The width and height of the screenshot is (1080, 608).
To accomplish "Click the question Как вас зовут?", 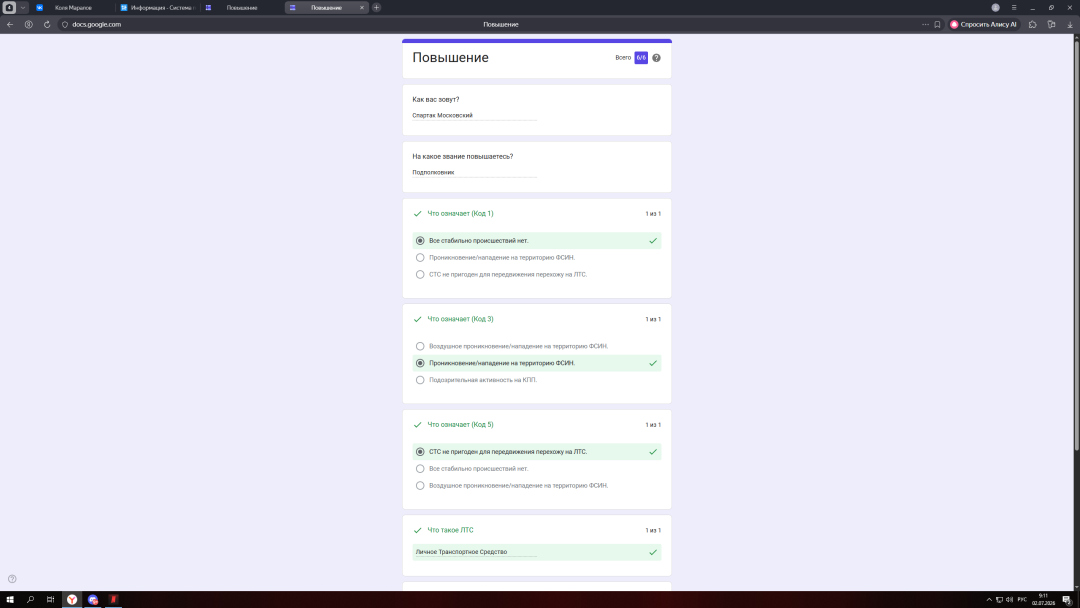I will [435, 100].
